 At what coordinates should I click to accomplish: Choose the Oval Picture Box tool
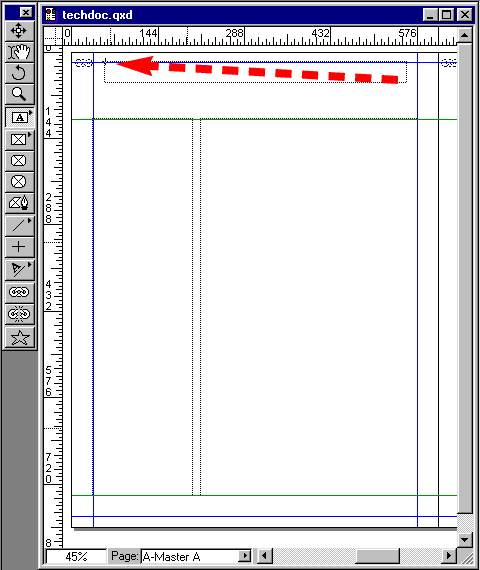[20, 182]
